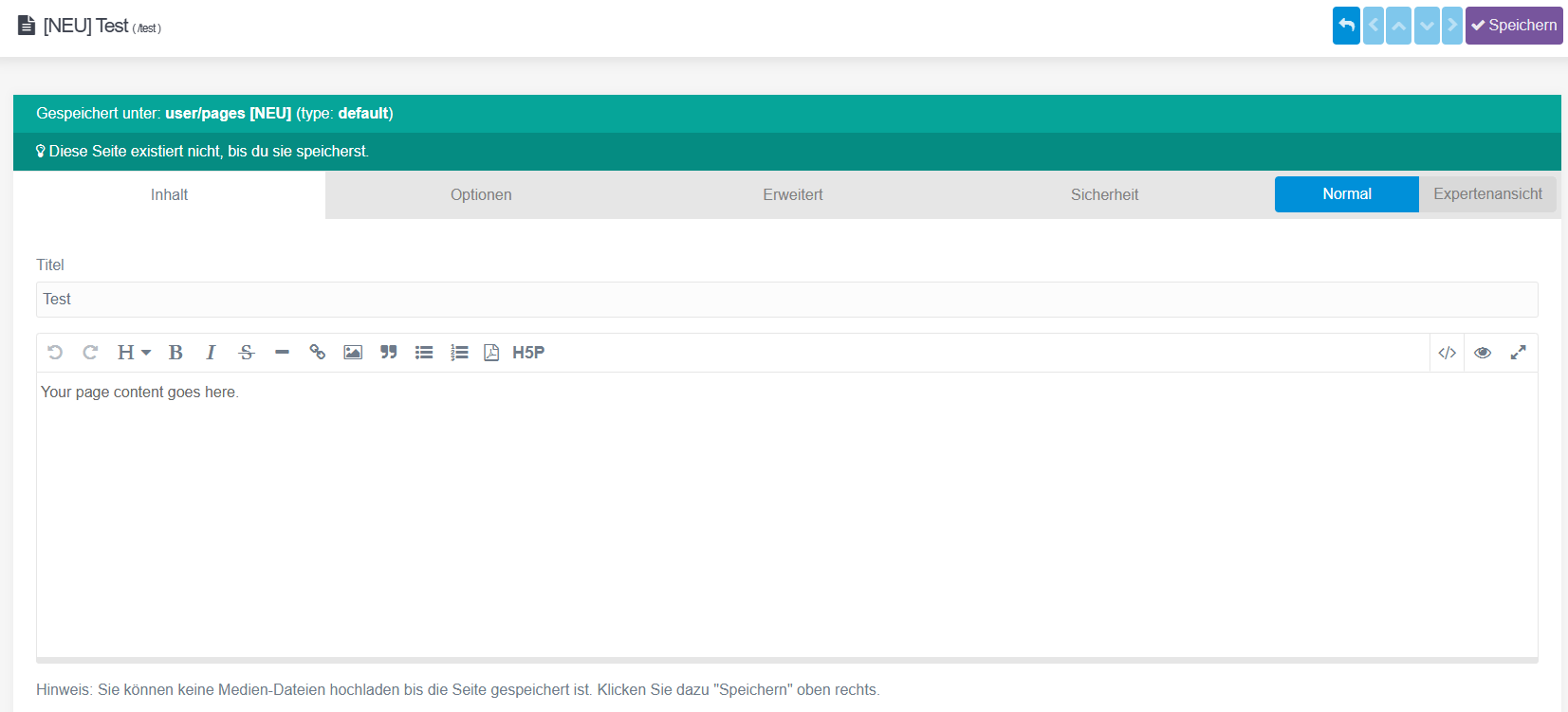The height and width of the screenshot is (712, 1568).
Task: Toggle italic formatting
Action: (x=211, y=353)
